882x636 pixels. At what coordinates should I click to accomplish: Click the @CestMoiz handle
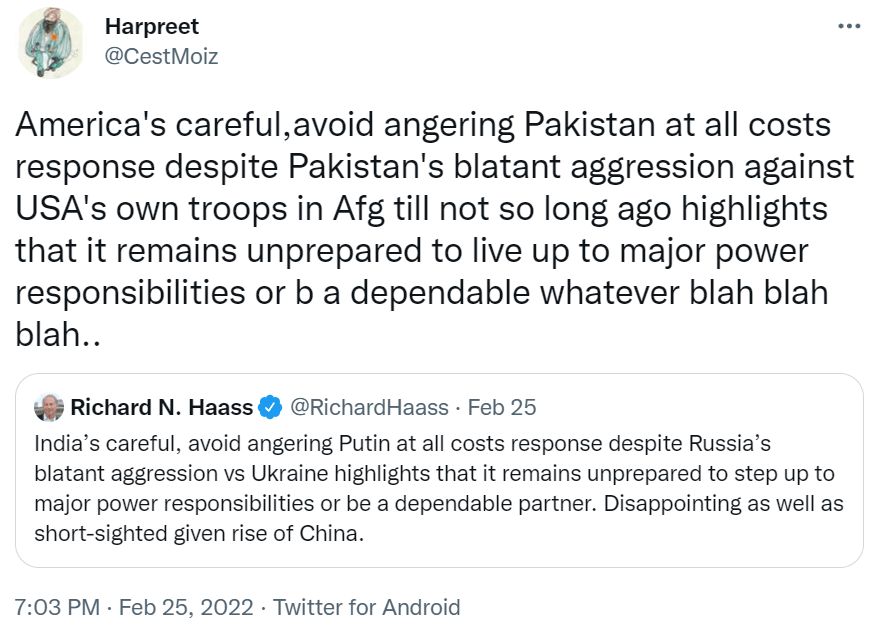coord(161,56)
